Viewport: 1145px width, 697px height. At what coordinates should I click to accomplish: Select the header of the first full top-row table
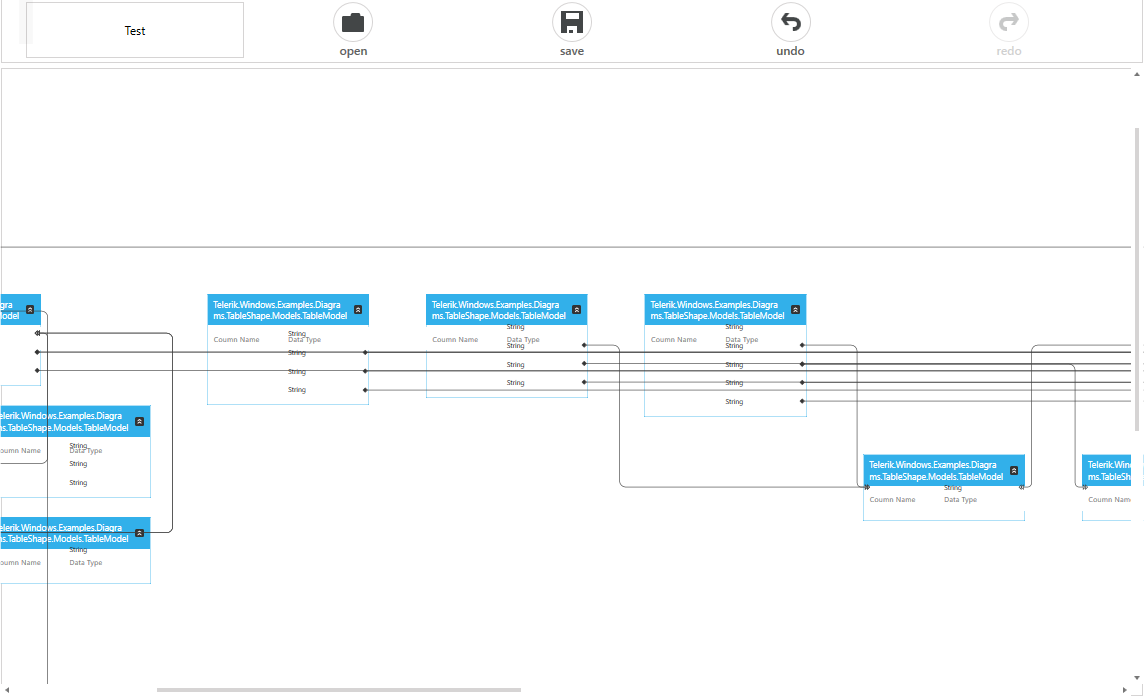coord(288,310)
